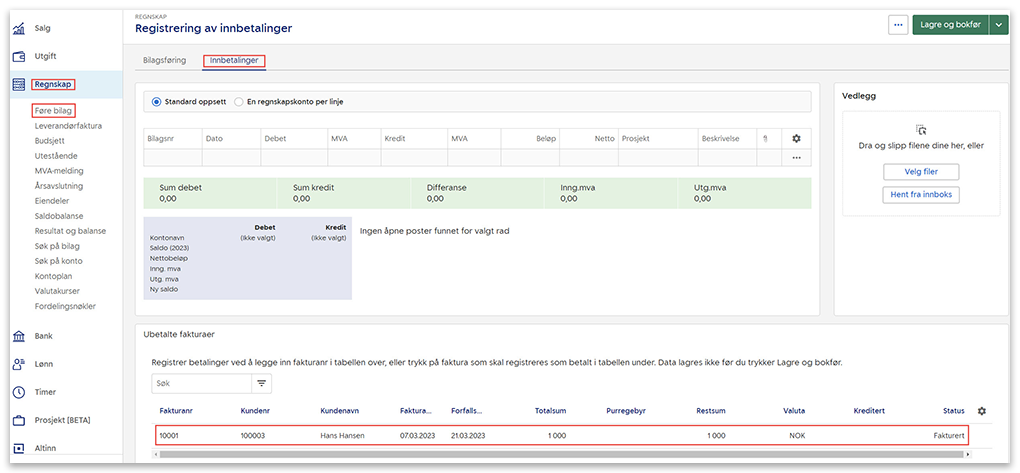Viewport: 1020px width, 473px height.
Task: Select En regnskapskonto per linje option
Action: tap(238, 102)
